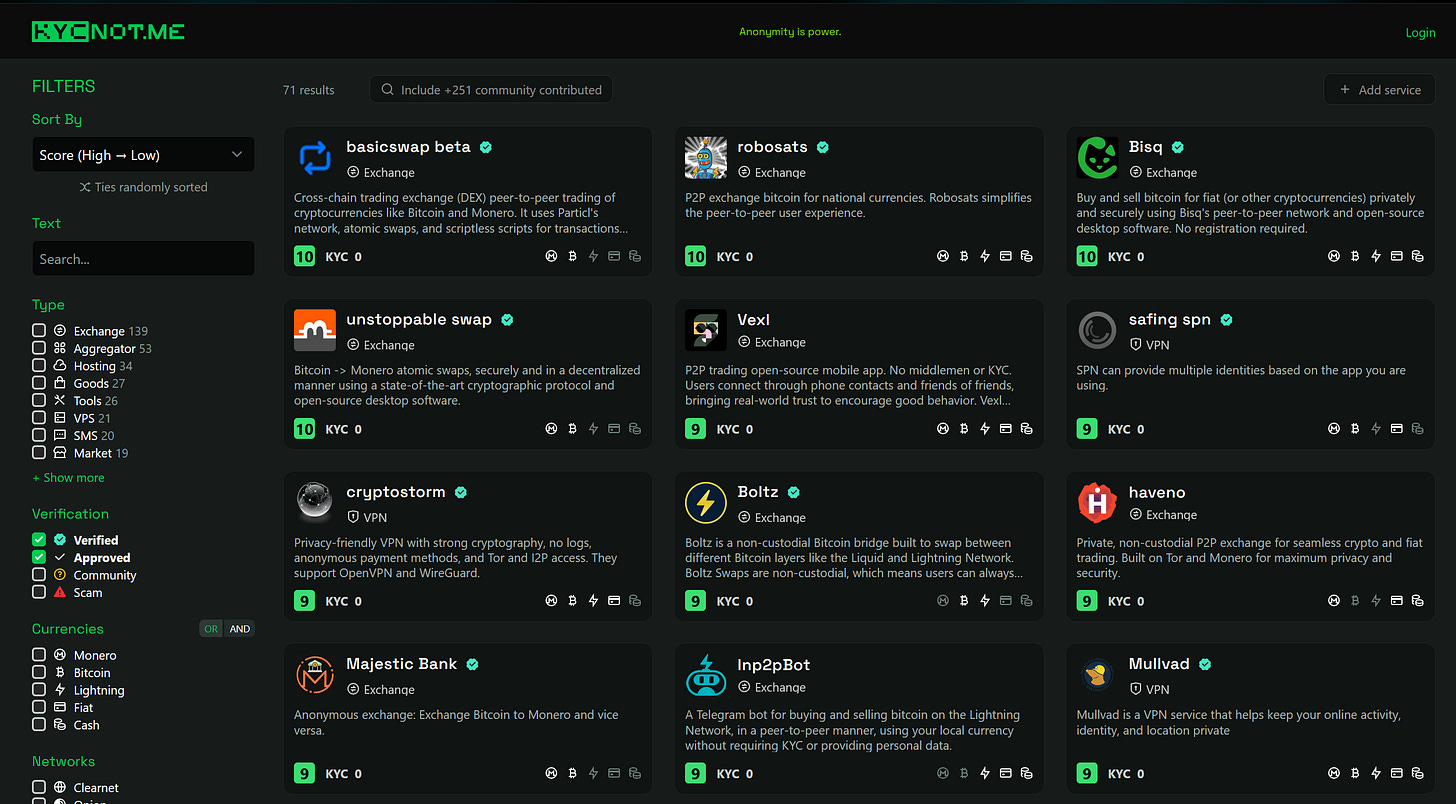
Task: Switch currencies filter mode to OR
Action: pyautogui.click(x=211, y=629)
